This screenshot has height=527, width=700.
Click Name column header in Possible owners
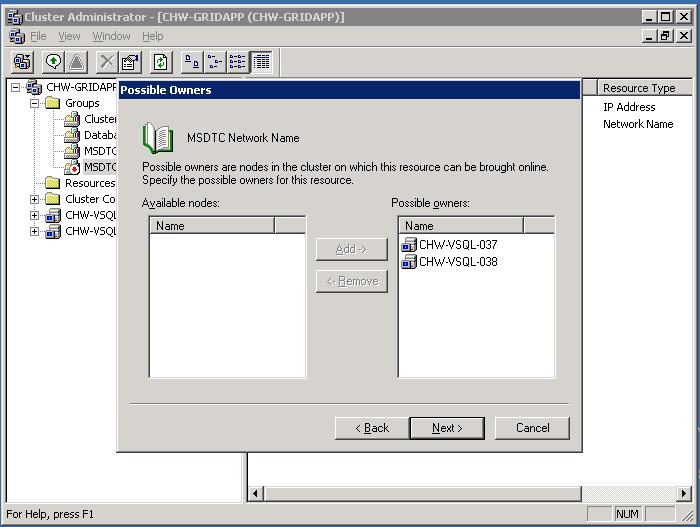(x=461, y=226)
